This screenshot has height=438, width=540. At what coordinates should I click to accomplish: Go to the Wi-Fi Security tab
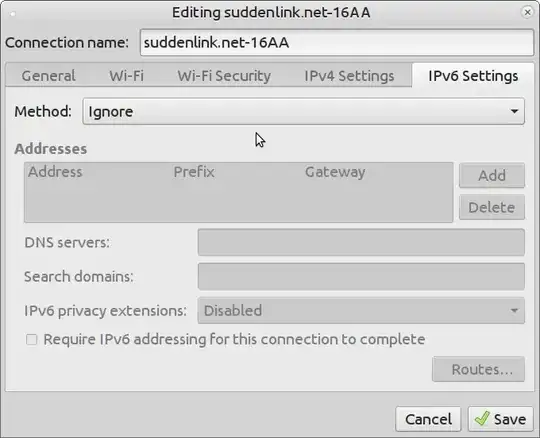pos(224,76)
